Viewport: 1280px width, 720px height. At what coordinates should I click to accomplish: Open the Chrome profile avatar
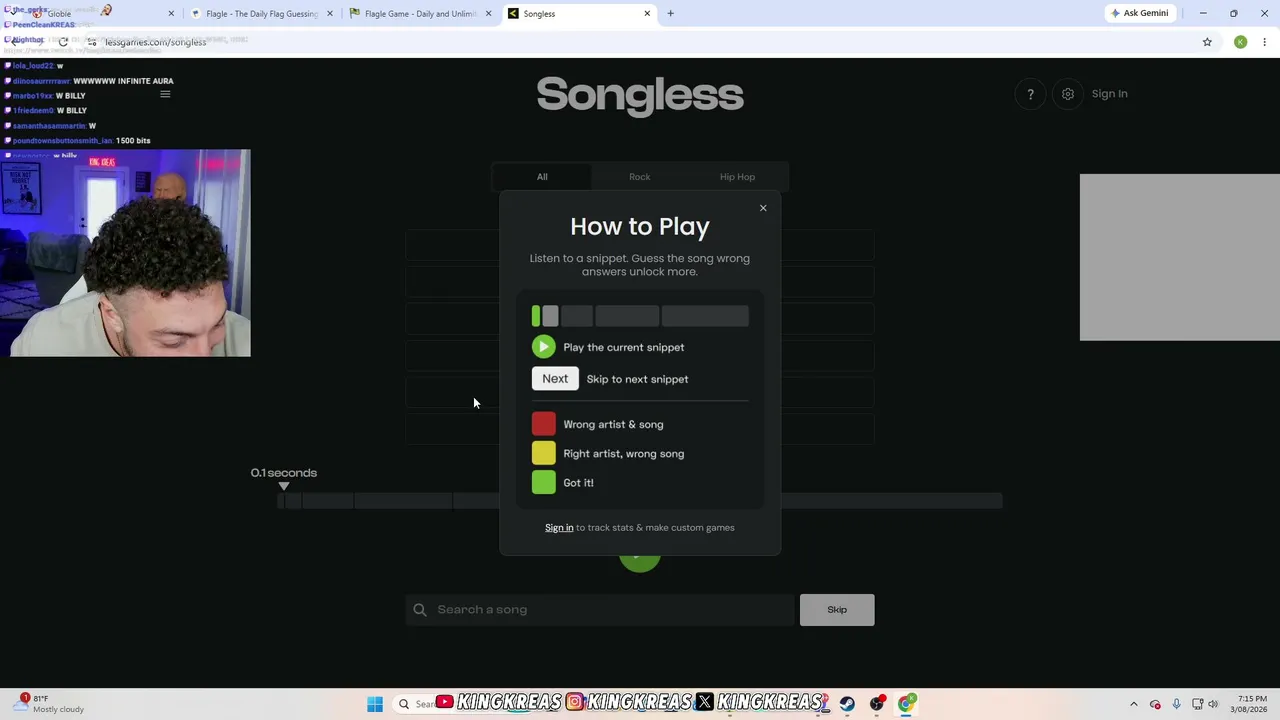pos(1240,42)
